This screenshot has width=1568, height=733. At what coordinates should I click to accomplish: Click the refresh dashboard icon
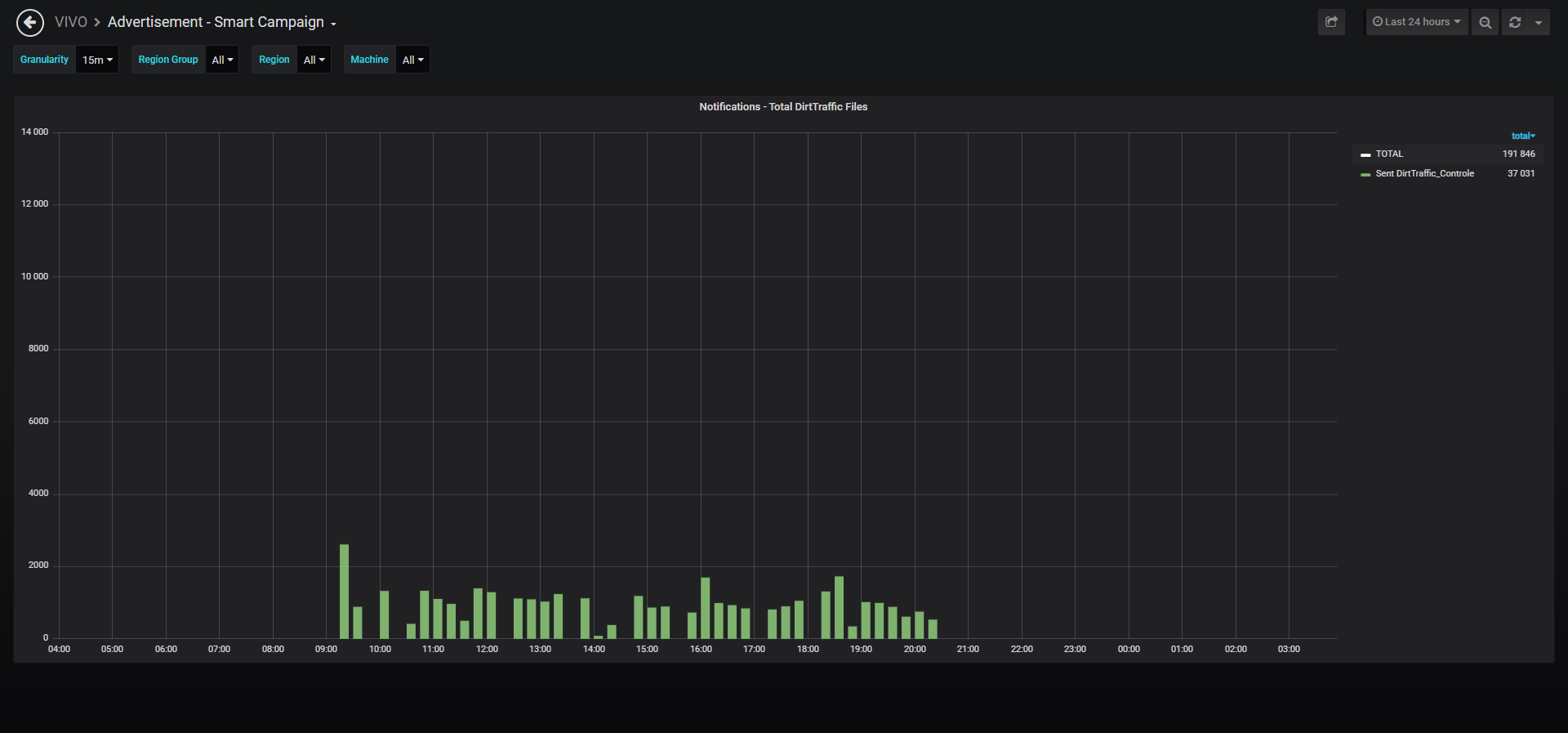tap(1515, 22)
